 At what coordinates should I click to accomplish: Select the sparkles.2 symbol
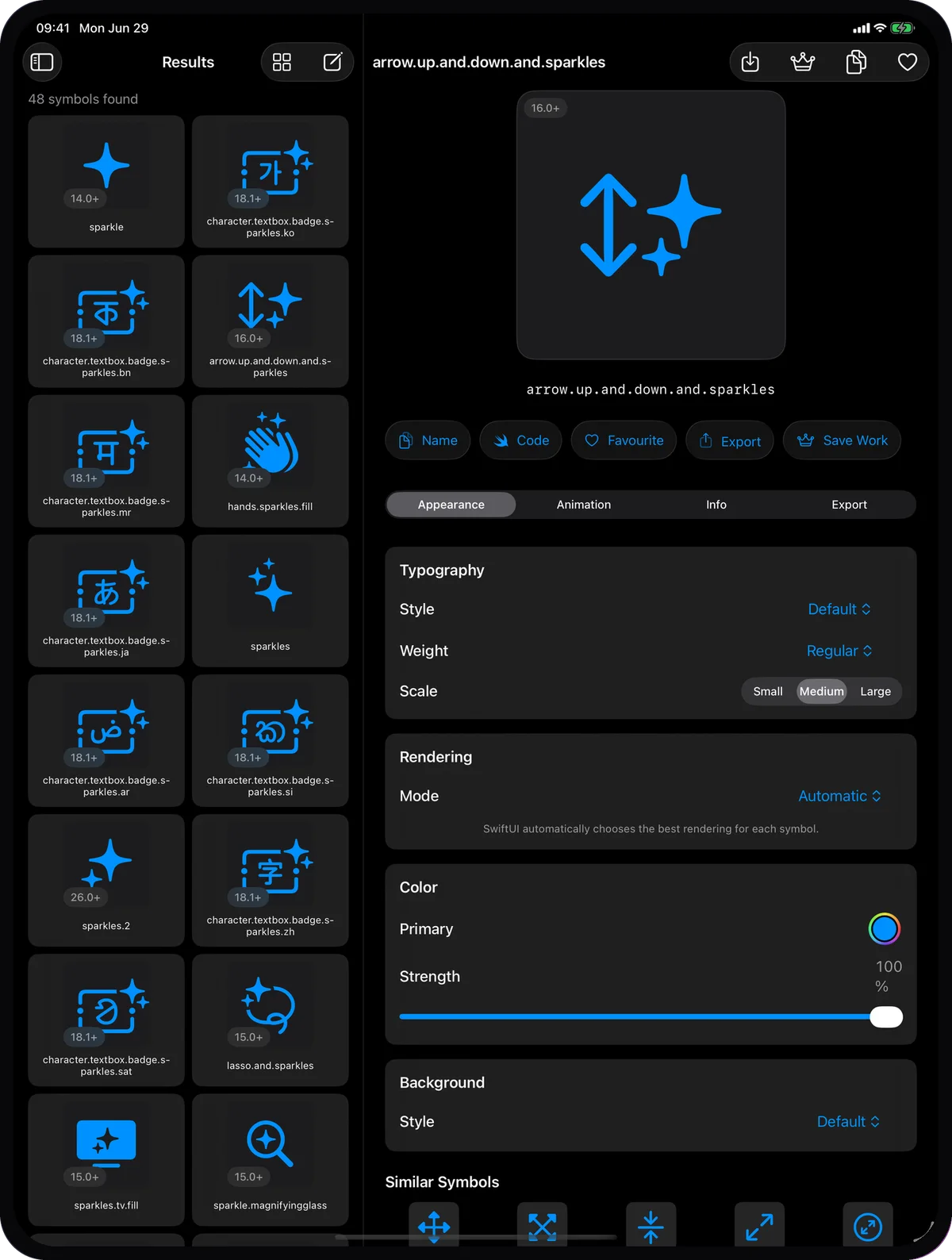click(106, 880)
